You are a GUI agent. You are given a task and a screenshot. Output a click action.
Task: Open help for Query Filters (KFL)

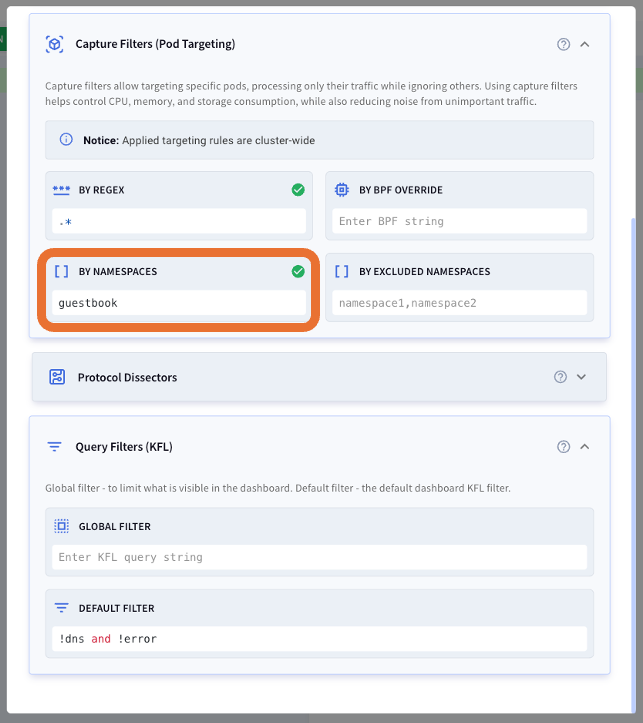tap(563, 447)
